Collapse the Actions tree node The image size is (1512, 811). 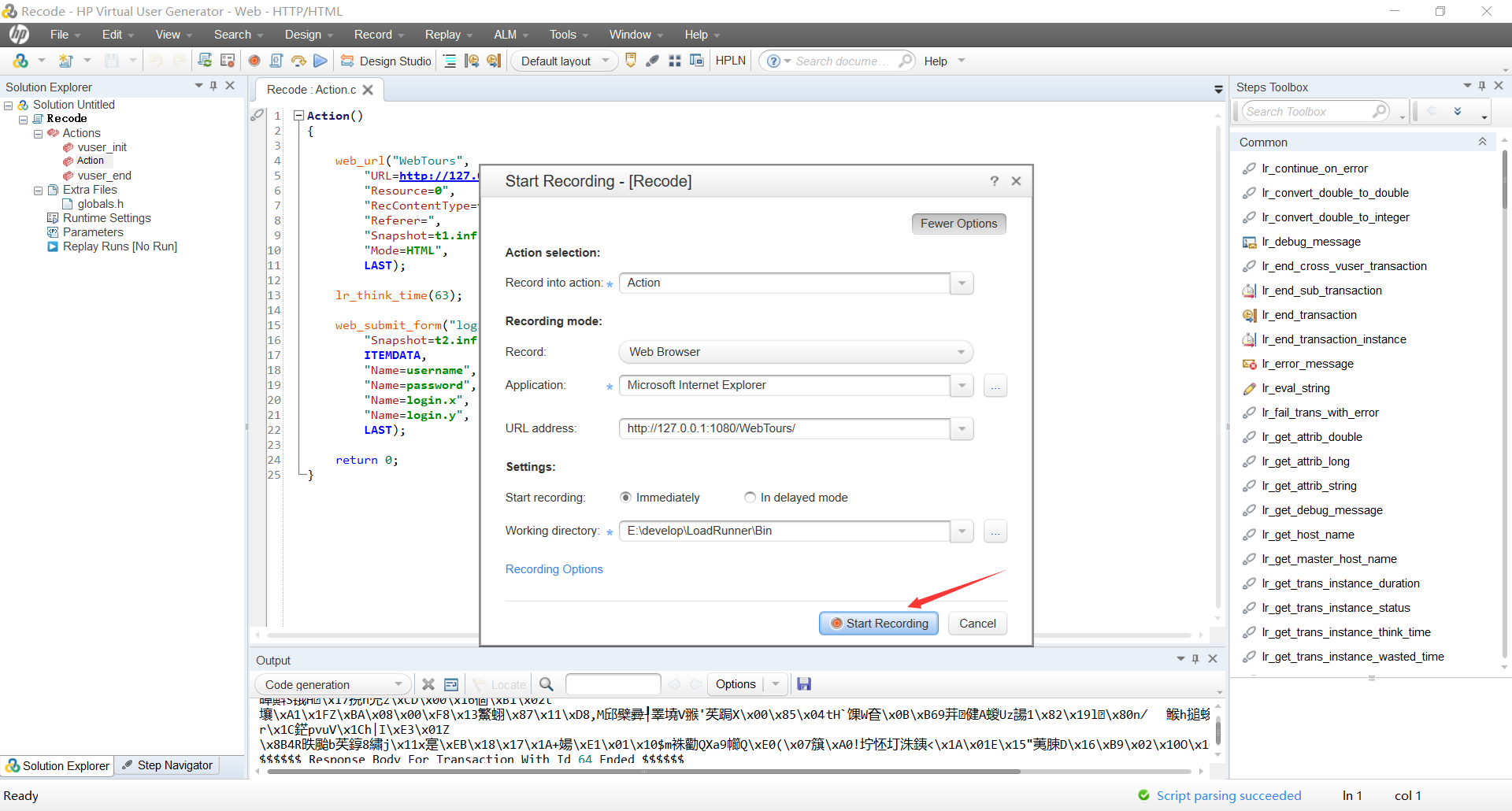click(x=38, y=134)
